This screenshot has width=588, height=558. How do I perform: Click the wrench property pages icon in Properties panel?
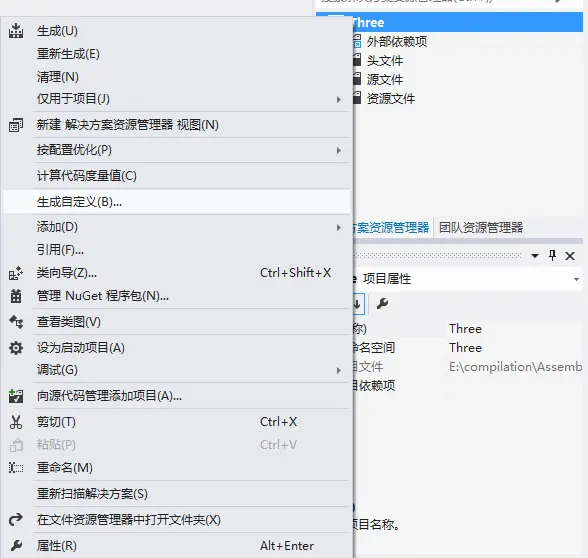pyautogui.click(x=382, y=303)
